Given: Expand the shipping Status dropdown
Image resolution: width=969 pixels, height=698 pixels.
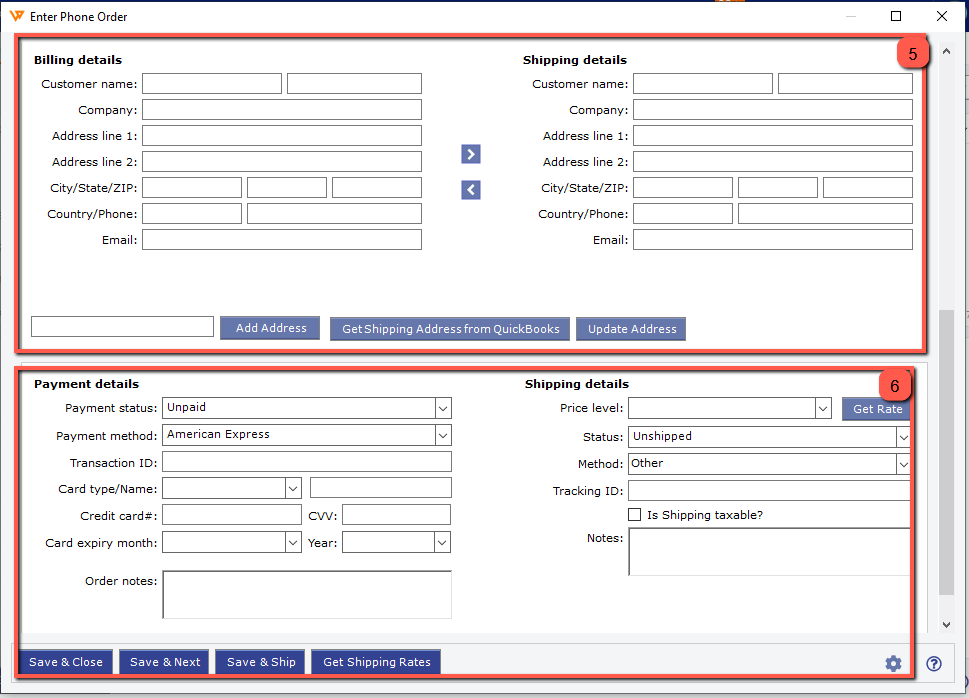Looking at the screenshot, I should [x=902, y=437].
